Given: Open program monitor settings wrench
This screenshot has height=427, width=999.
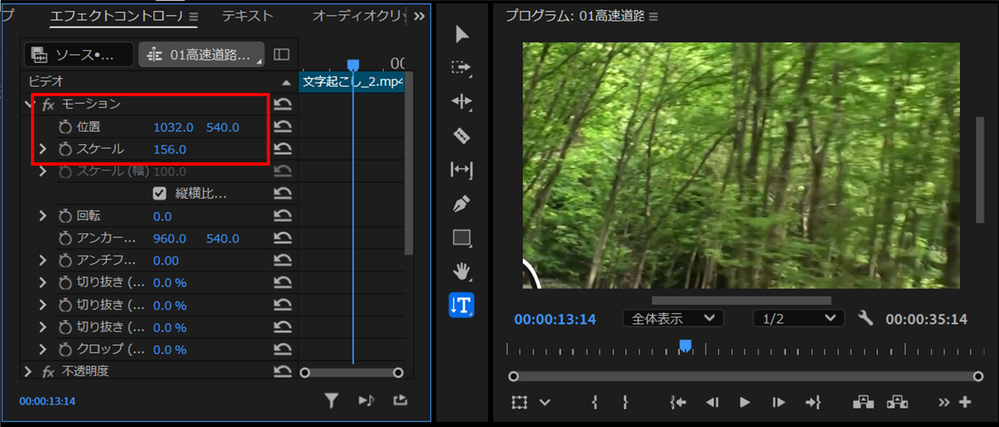Looking at the screenshot, I should pos(865,317).
